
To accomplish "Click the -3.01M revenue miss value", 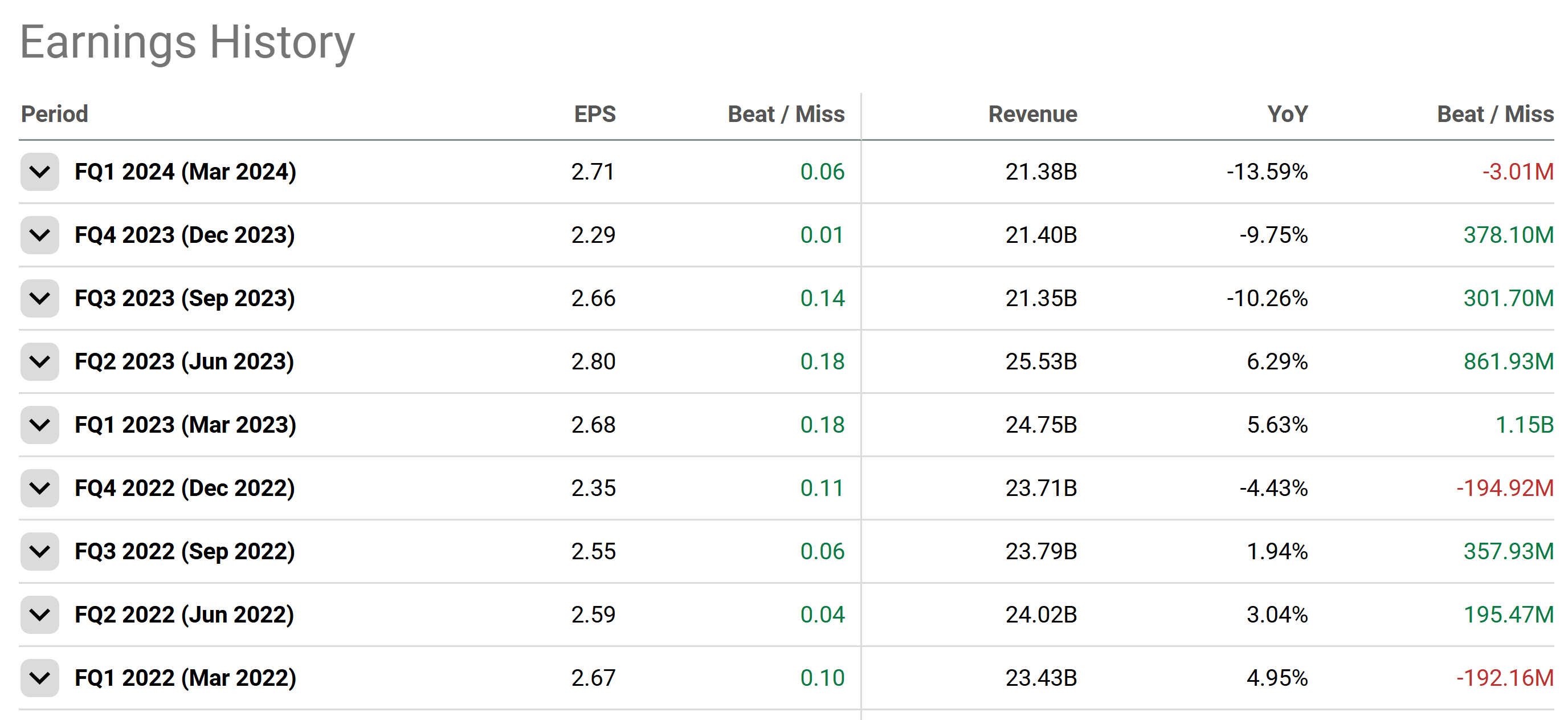I will tap(1517, 172).
